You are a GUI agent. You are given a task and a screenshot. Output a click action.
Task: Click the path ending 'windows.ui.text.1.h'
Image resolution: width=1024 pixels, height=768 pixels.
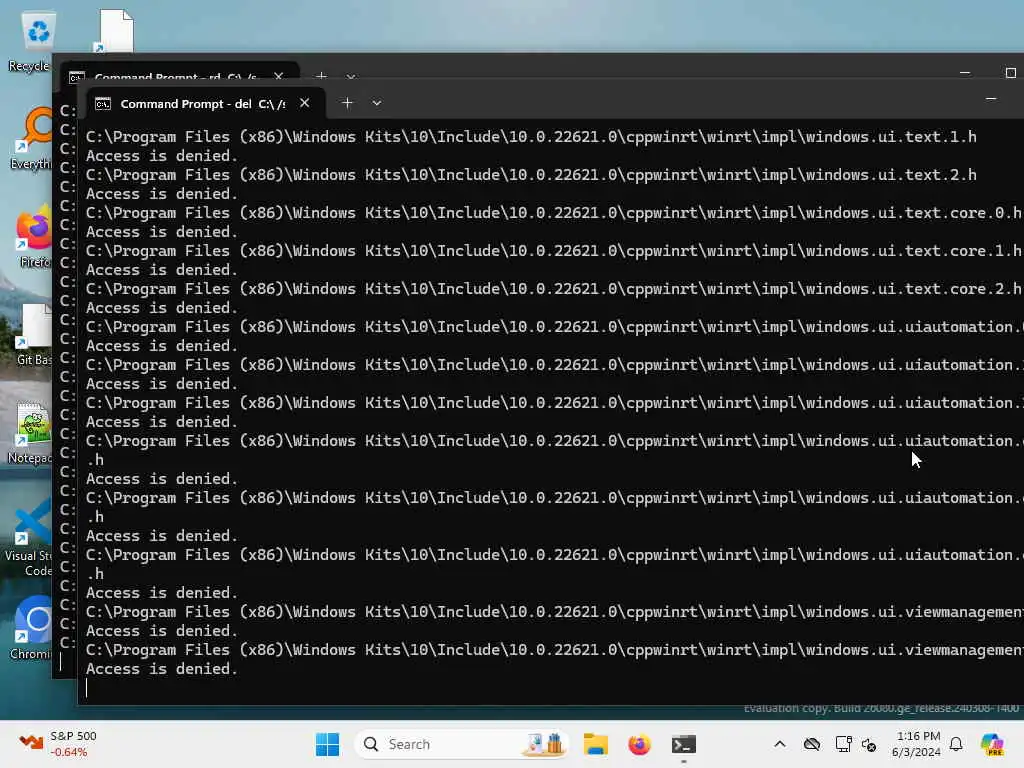tap(531, 136)
